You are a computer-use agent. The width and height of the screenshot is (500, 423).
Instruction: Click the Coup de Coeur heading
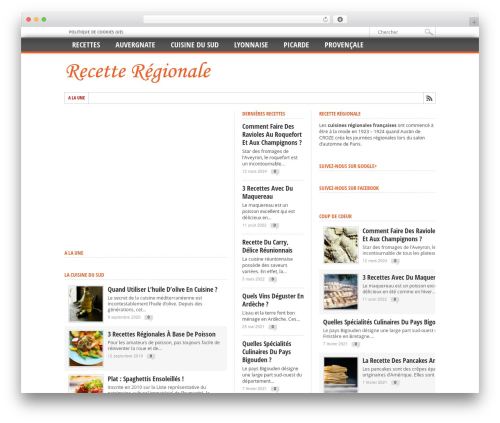(335, 216)
